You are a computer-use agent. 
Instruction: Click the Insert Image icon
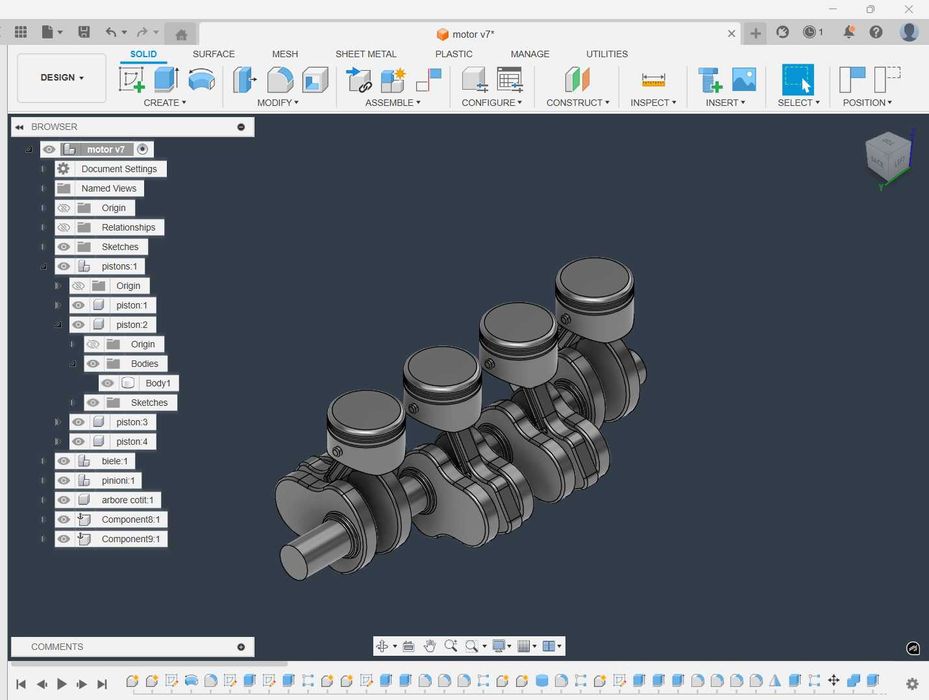744,79
